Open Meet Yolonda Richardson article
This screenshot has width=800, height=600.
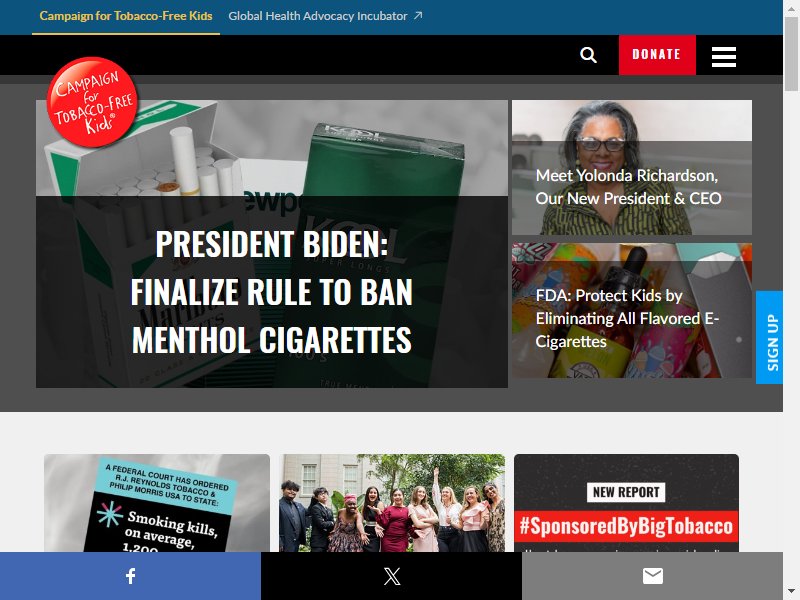point(632,167)
